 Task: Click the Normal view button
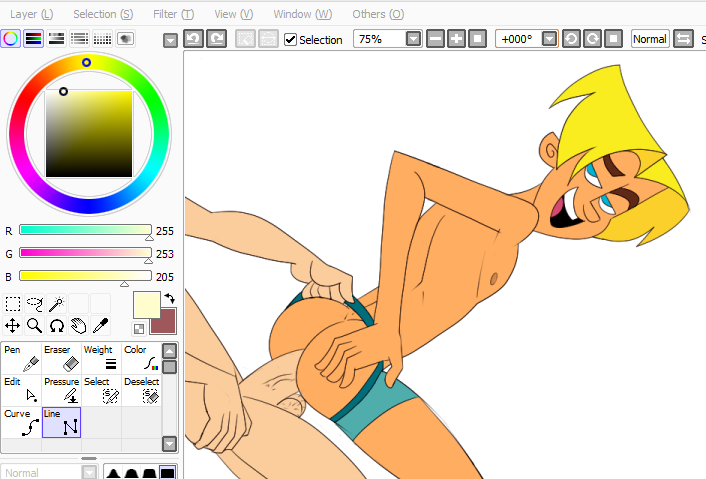click(650, 39)
